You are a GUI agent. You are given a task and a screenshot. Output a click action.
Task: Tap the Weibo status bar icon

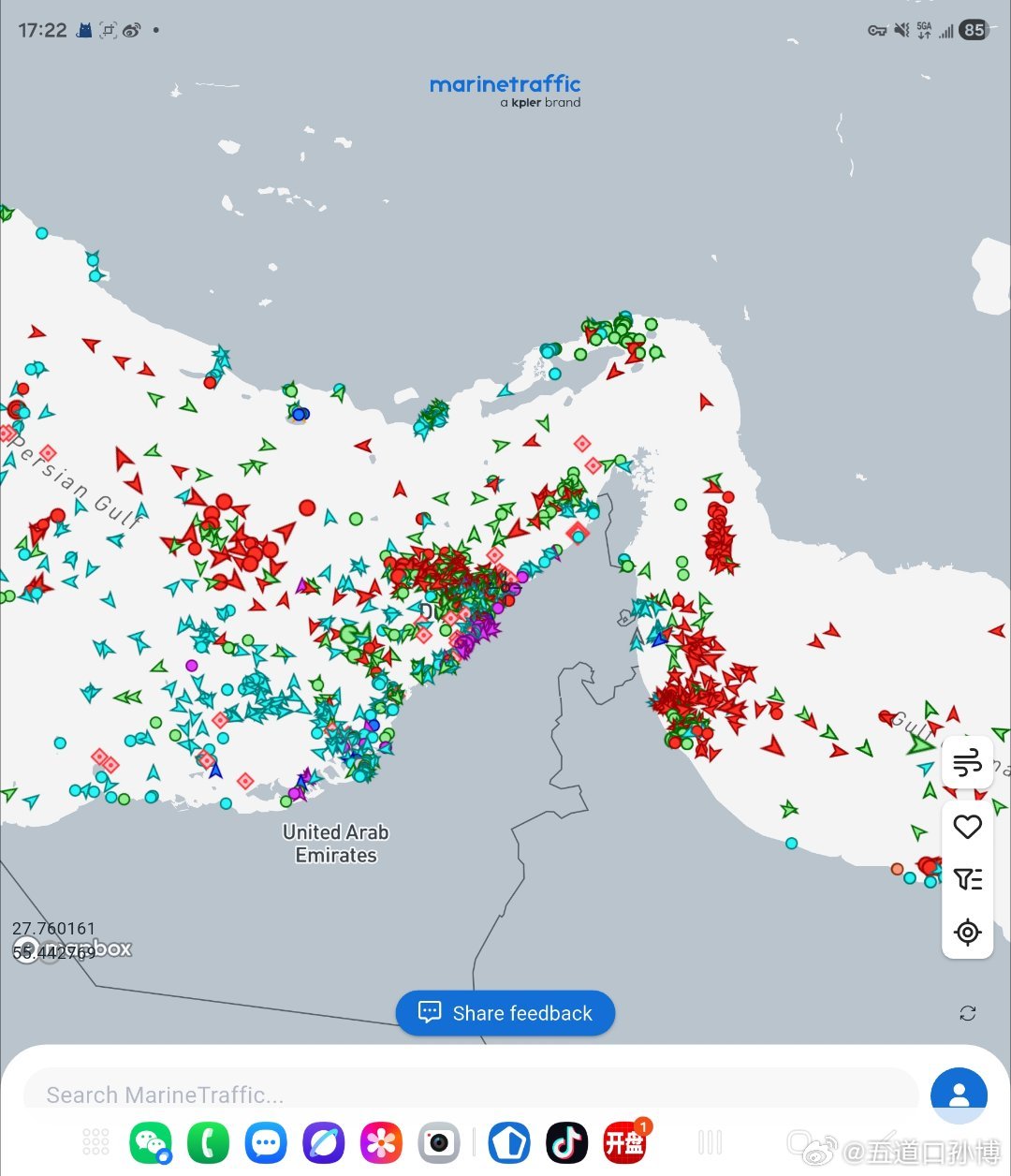tap(131, 30)
